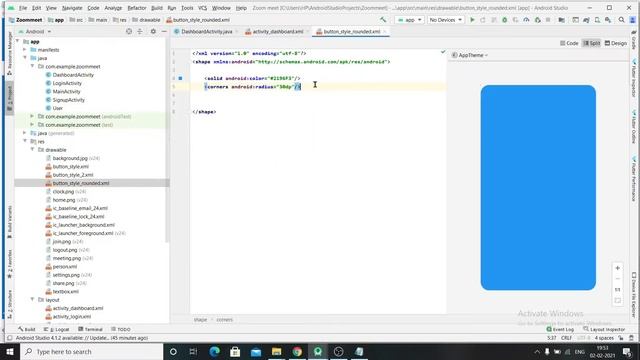The height and width of the screenshot is (360, 640).
Task: Click Windows Start button
Action: [10, 351]
